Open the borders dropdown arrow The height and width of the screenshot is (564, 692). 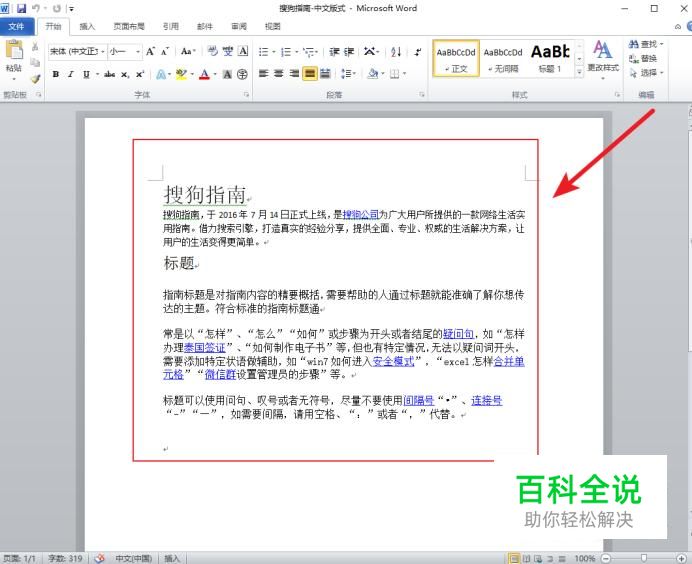tap(404, 74)
